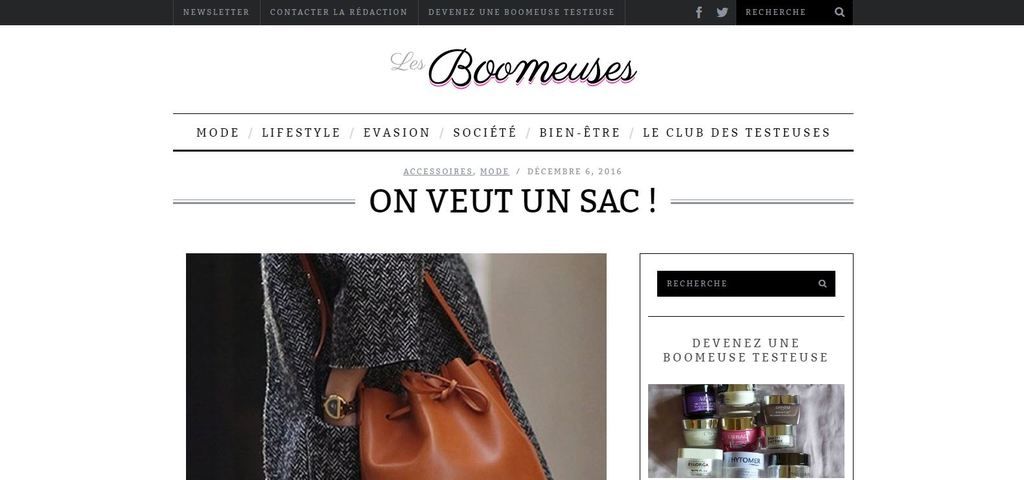Focus the sidebar Recherche field
Image resolution: width=1024 pixels, height=480 pixels.
(x=736, y=283)
